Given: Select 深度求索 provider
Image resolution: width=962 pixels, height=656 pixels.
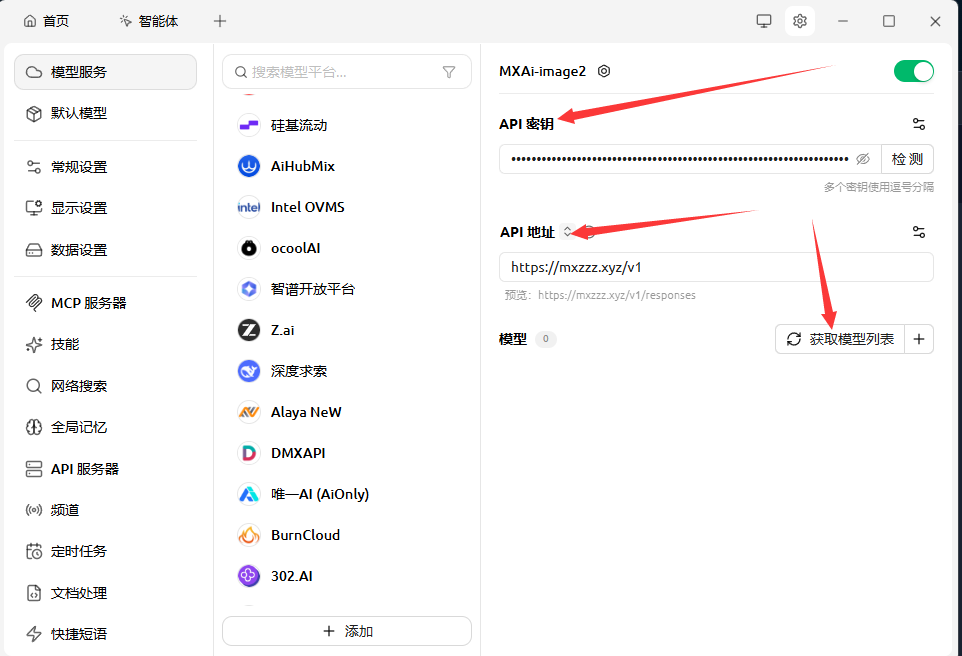Looking at the screenshot, I should click(x=347, y=371).
